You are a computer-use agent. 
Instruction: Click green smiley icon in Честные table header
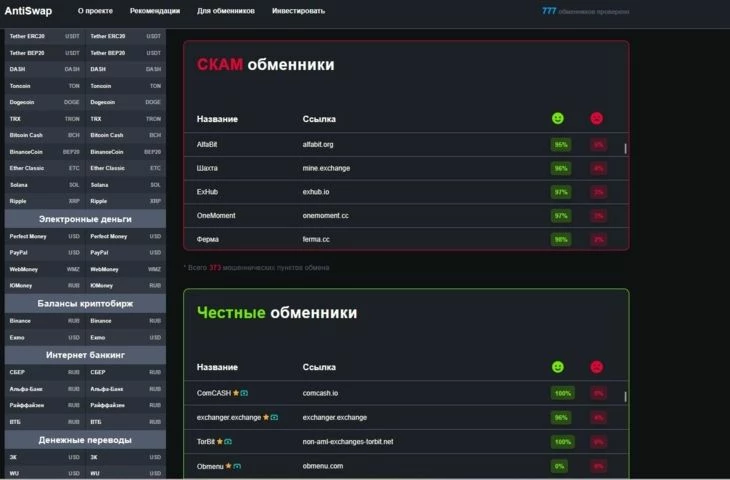tap(558, 367)
